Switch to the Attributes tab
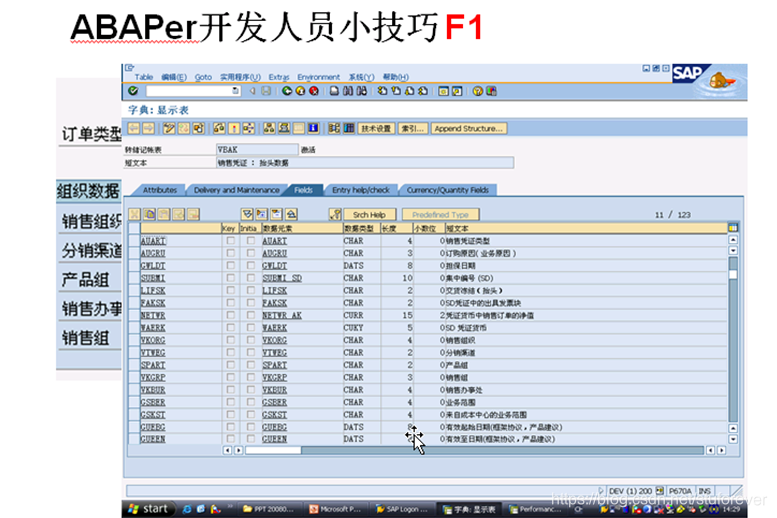Viewport: 777px width, 518px height. tap(160, 190)
